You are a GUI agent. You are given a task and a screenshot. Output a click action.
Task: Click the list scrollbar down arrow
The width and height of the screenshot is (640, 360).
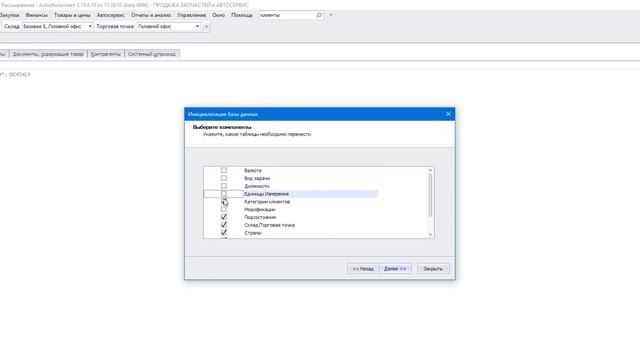pos(430,235)
